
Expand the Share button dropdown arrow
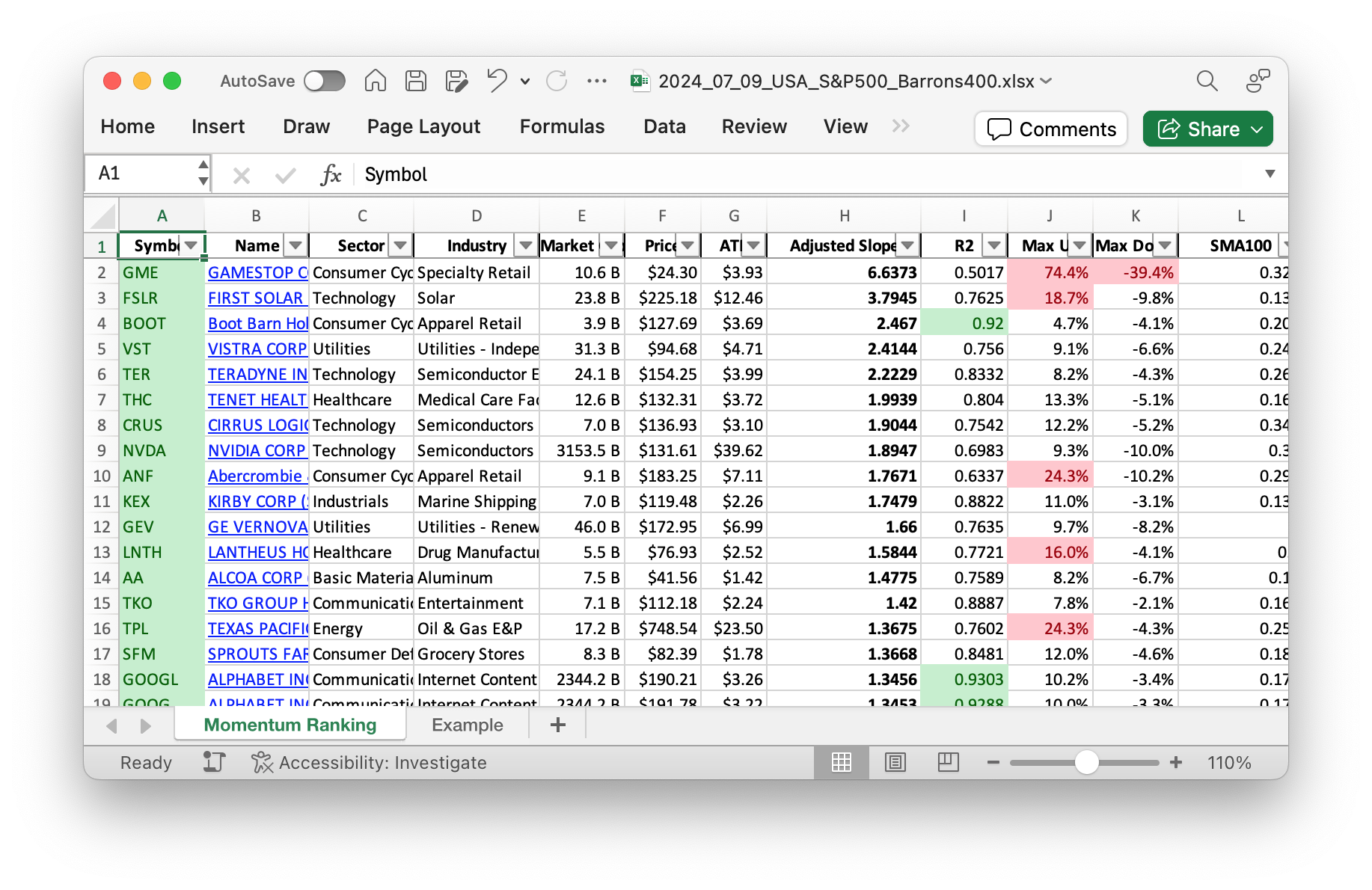1258,129
